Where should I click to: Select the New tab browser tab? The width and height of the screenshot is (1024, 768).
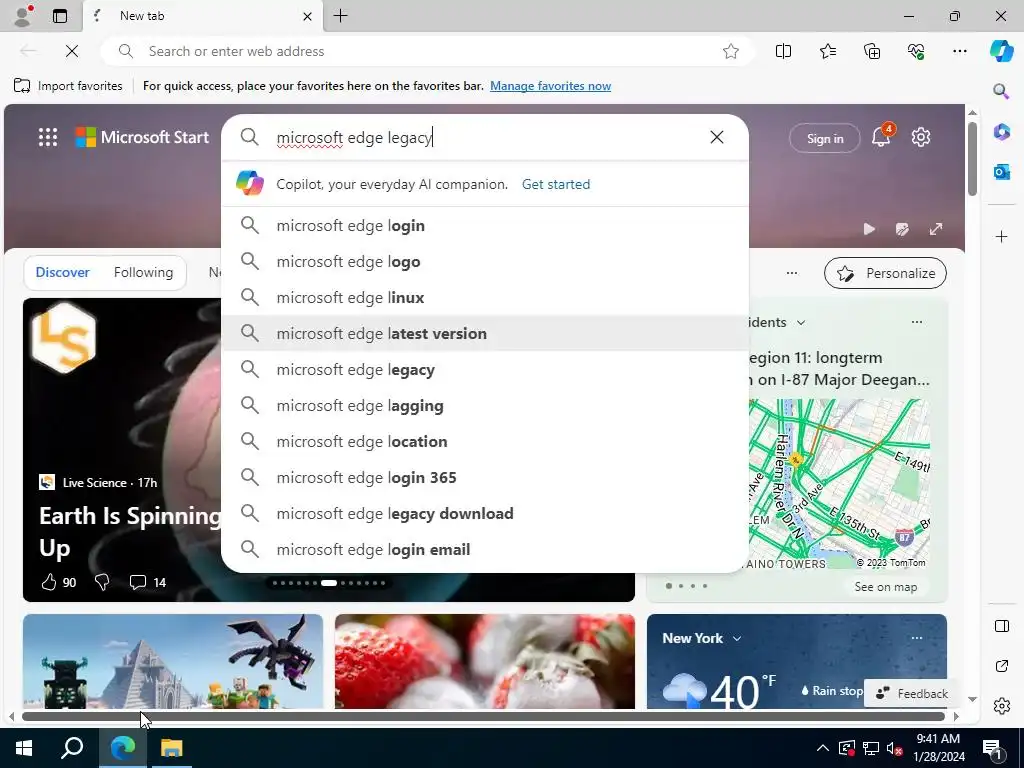[x=202, y=16]
